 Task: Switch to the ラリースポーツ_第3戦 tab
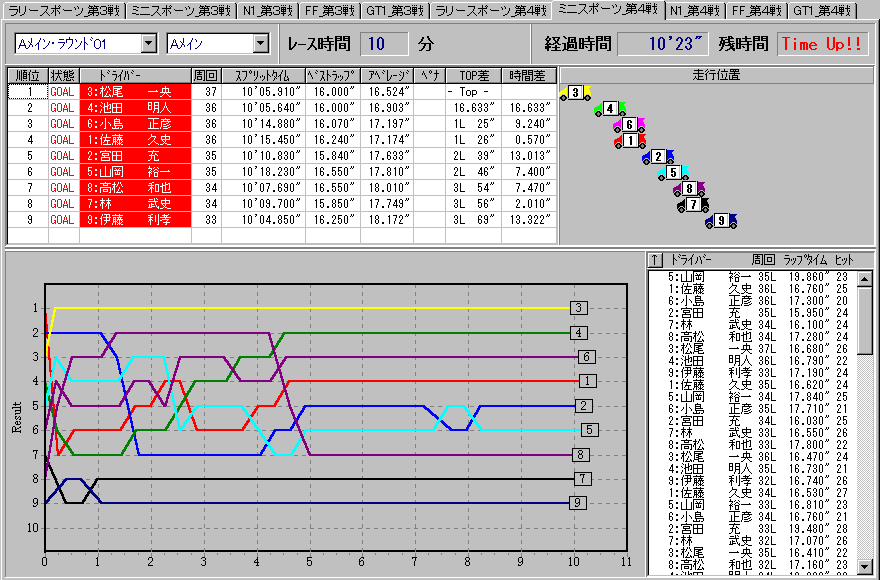[x=62, y=10]
